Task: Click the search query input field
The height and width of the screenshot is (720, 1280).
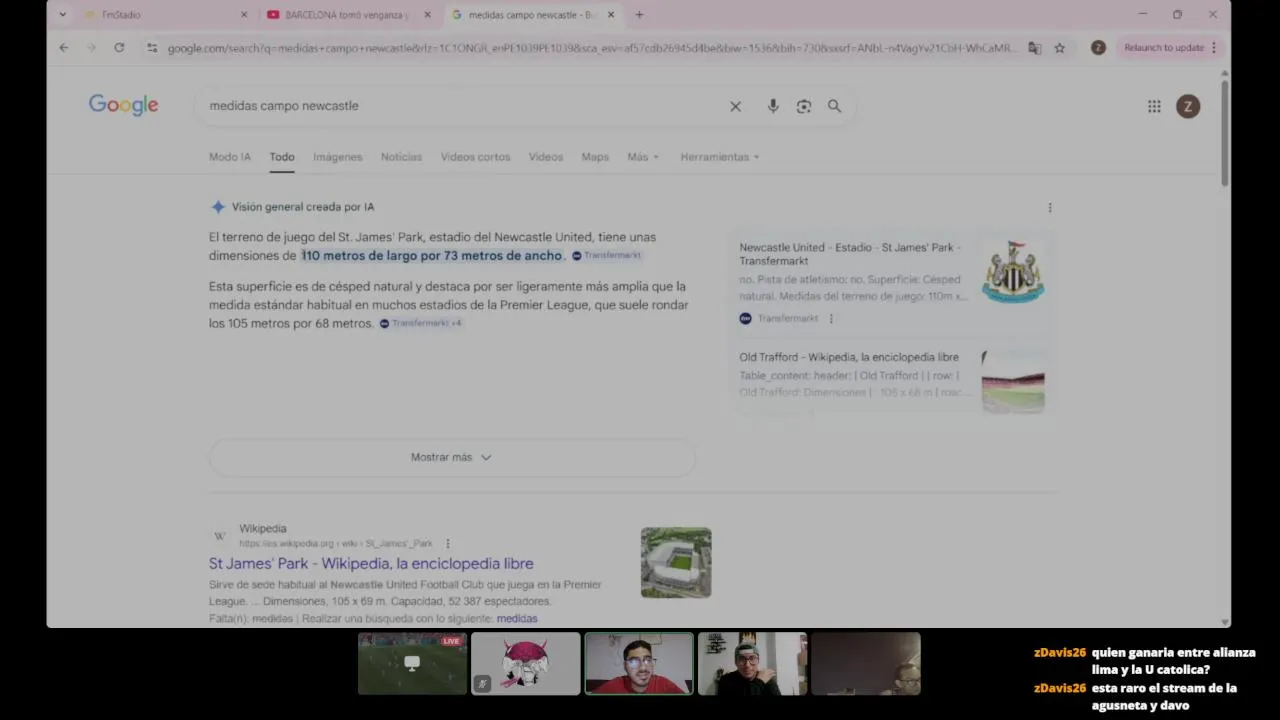Action: [x=460, y=106]
